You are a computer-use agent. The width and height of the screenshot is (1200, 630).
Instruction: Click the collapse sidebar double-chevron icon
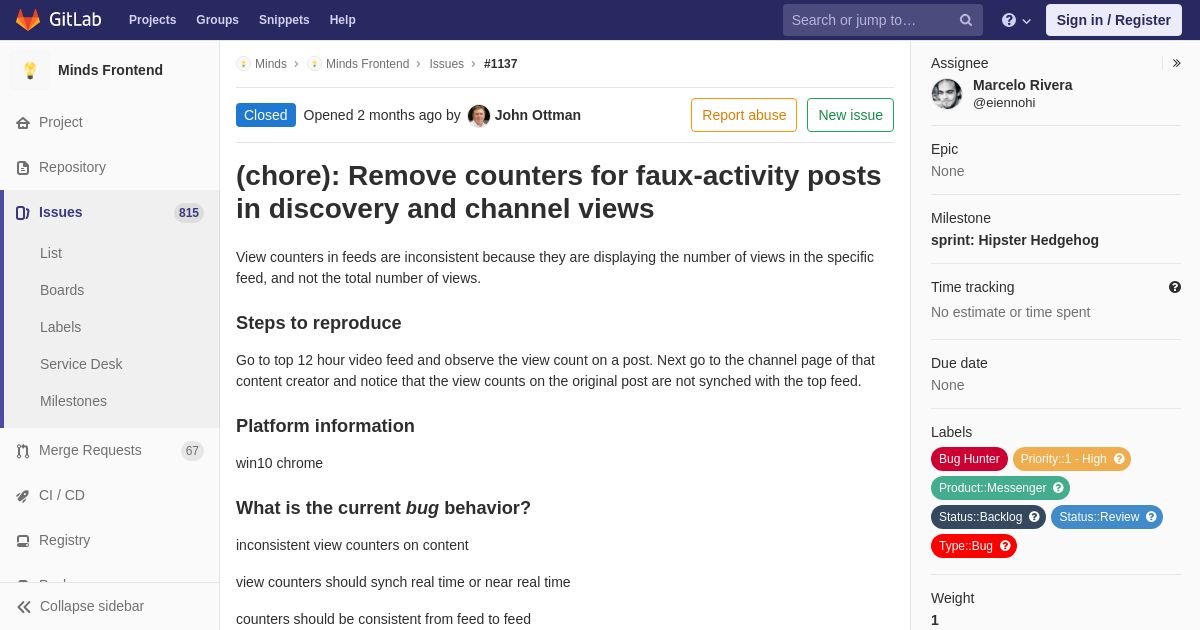pos(24,607)
